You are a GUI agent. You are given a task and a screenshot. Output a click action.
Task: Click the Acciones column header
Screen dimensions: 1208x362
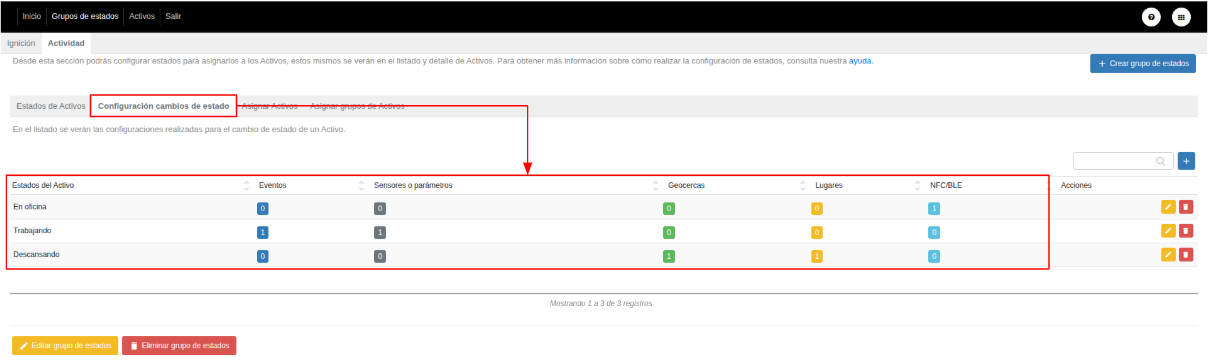[1076, 185]
